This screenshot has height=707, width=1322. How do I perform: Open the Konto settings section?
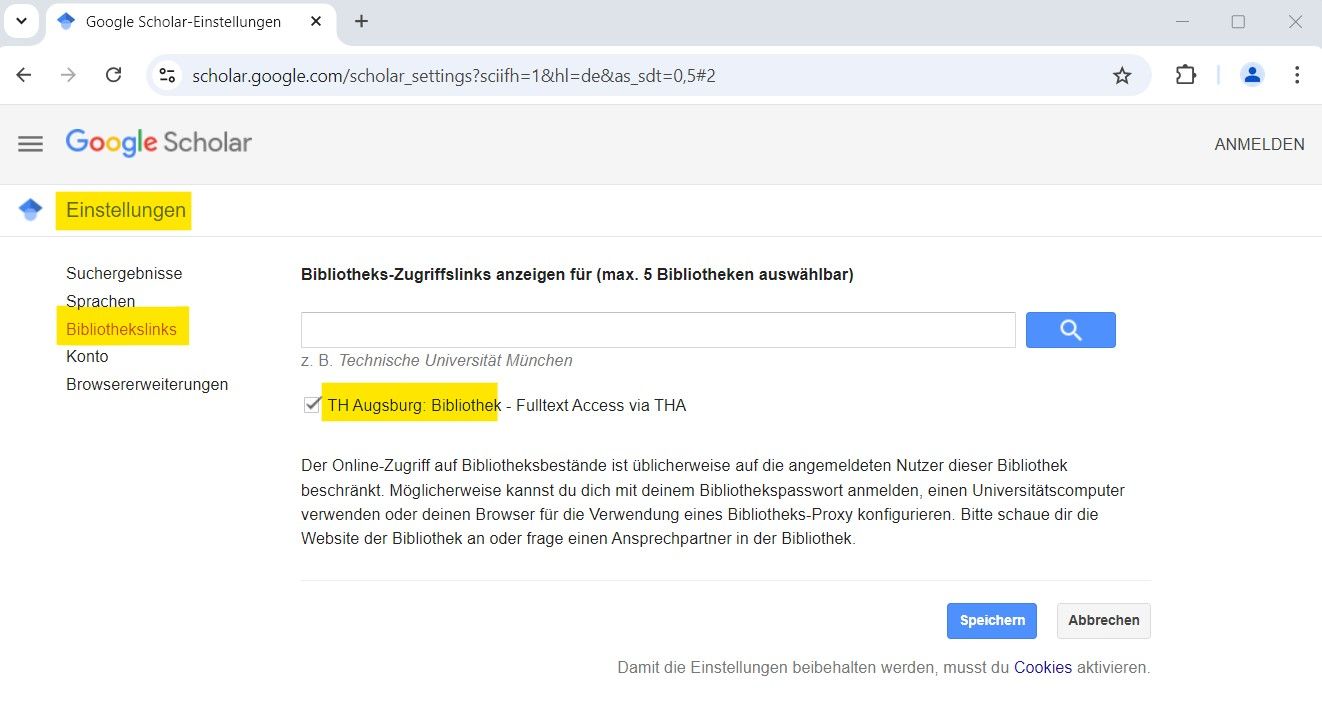(x=87, y=356)
